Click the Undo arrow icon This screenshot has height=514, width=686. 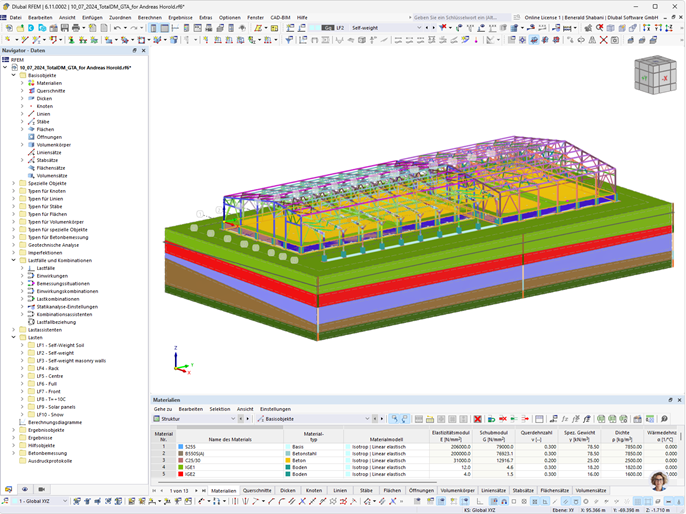click(117, 28)
